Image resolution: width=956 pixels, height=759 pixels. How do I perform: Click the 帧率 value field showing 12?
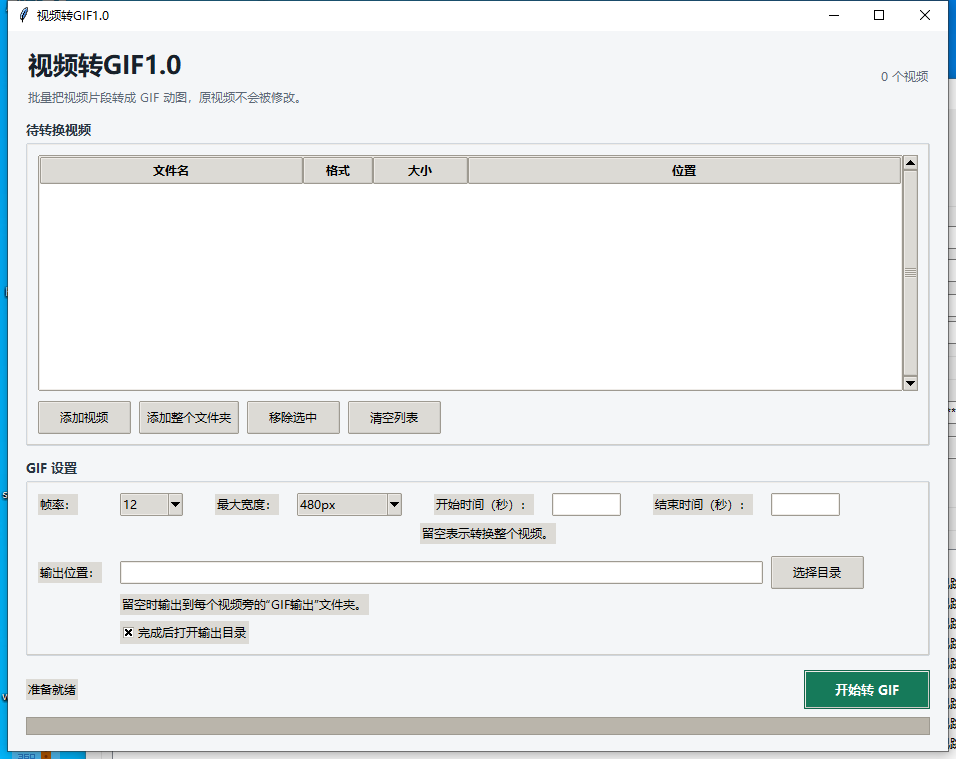point(144,504)
